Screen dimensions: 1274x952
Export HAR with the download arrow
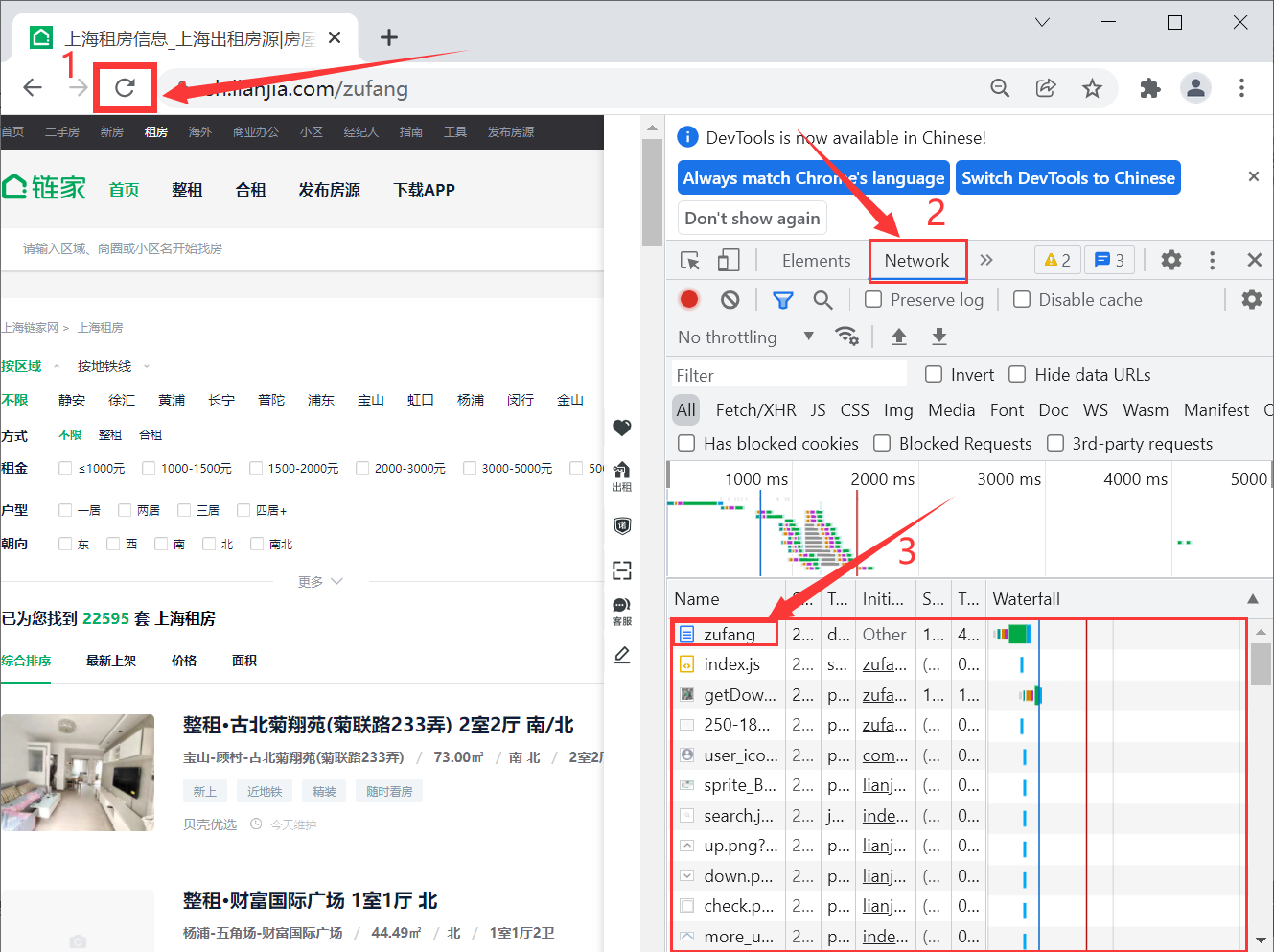tap(939, 336)
